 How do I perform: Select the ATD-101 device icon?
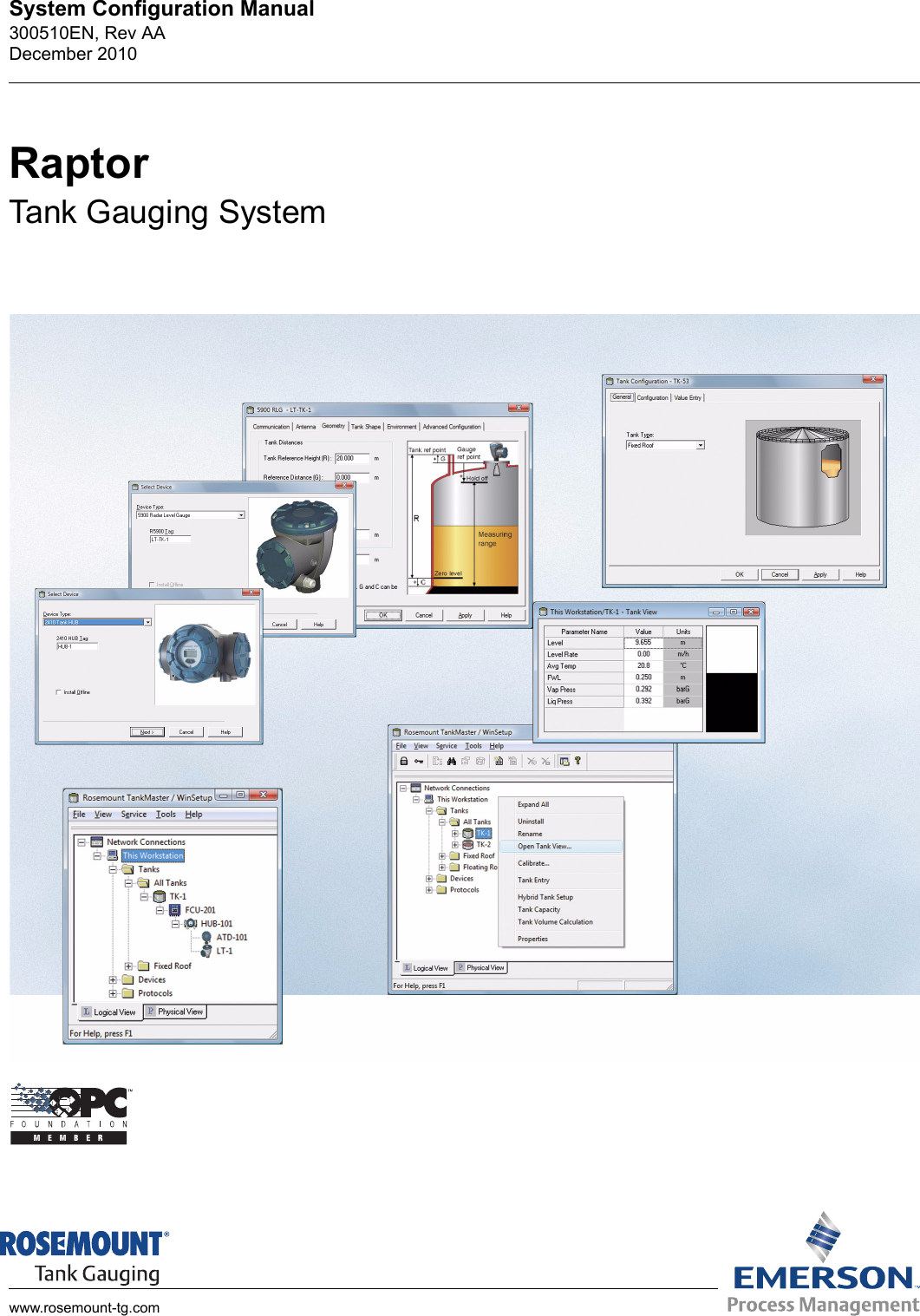pos(206,937)
